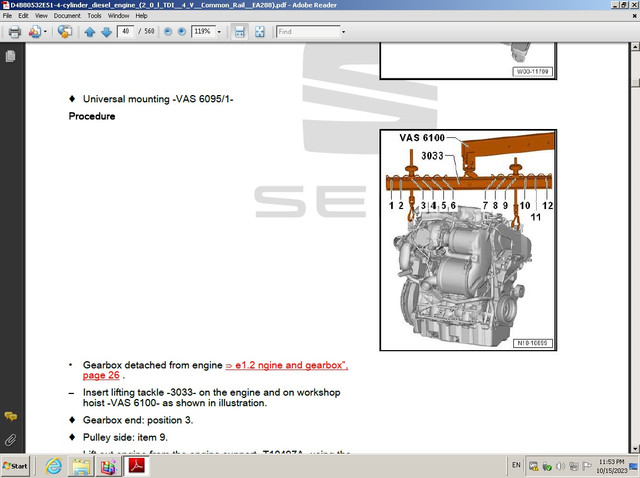Click the Show Desktop button in tray corner
The image size is (640, 478).
click(634, 466)
